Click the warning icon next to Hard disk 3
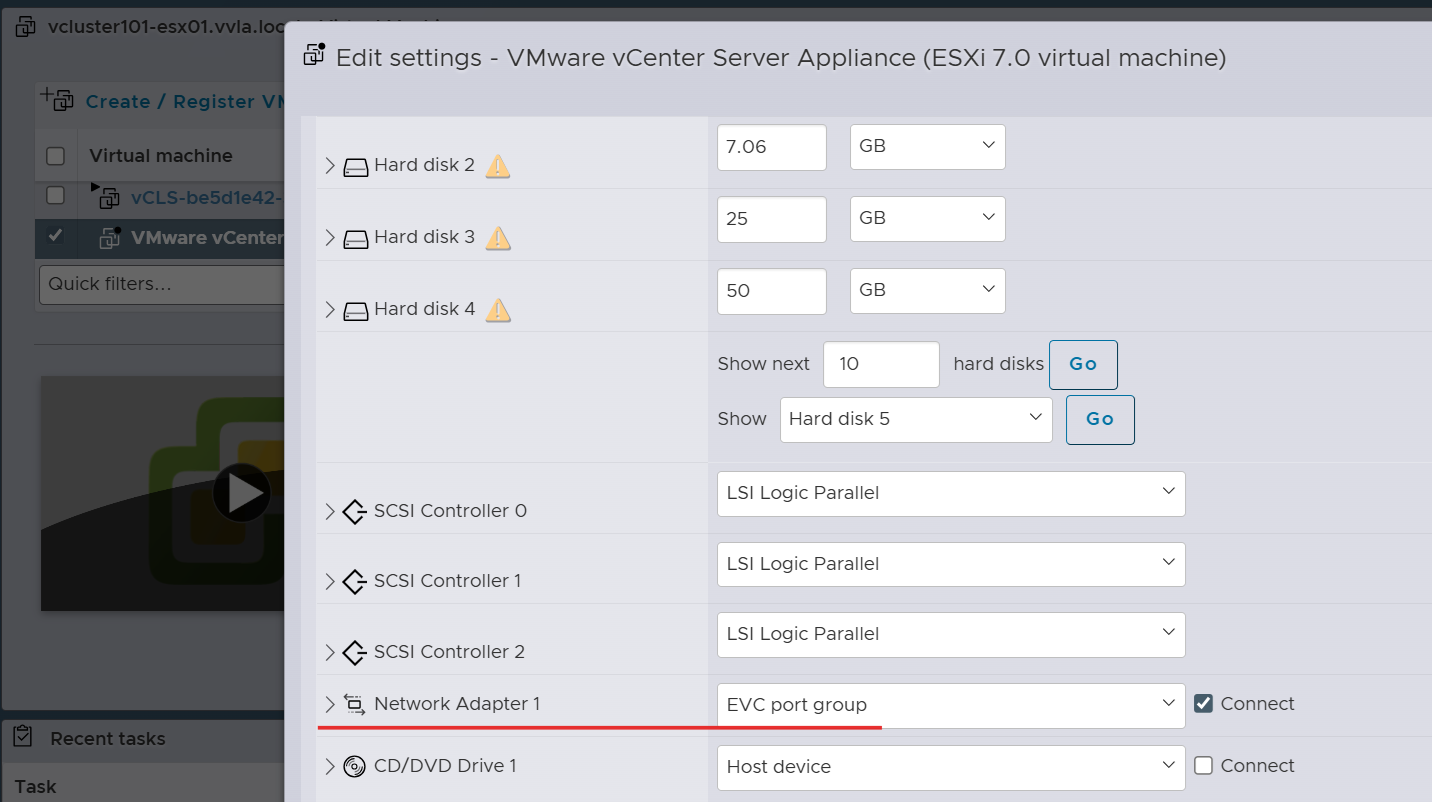 click(497, 238)
